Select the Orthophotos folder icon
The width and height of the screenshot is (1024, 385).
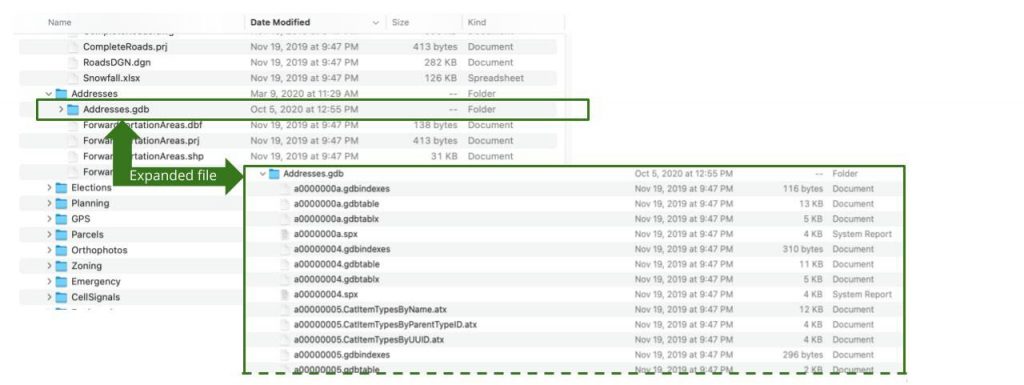point(61,251)
